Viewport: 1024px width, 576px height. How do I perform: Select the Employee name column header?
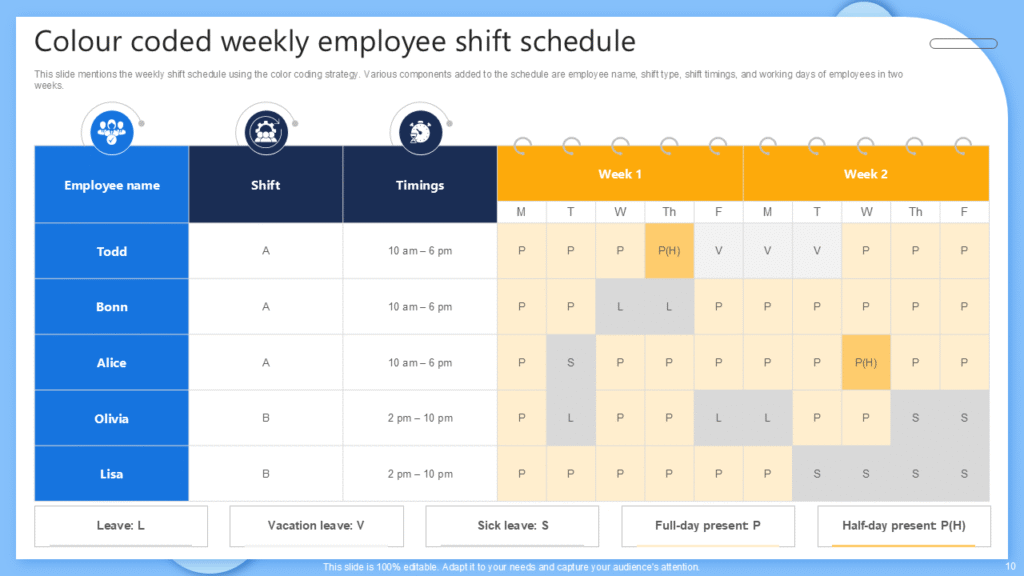112,185
